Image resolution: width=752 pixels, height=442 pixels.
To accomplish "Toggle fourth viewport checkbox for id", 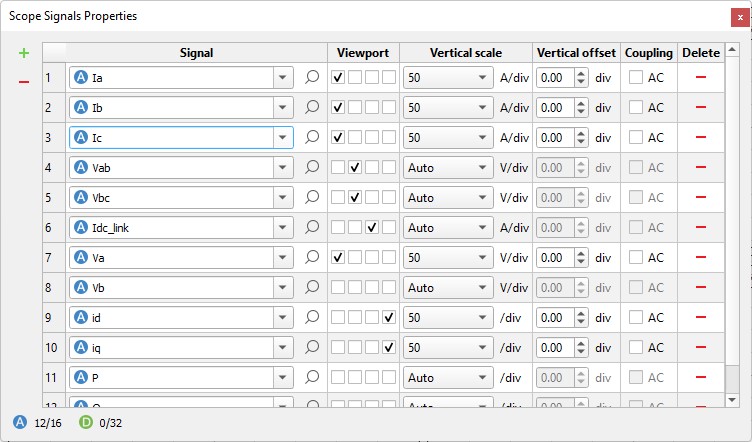I will click(389, 317).
